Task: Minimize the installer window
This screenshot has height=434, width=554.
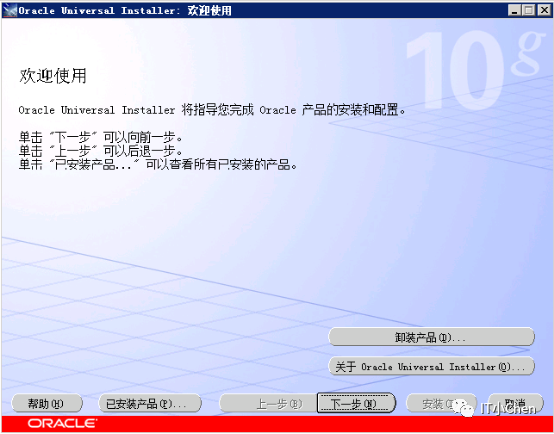Action: pyautogui.click(x=515, y=11)
